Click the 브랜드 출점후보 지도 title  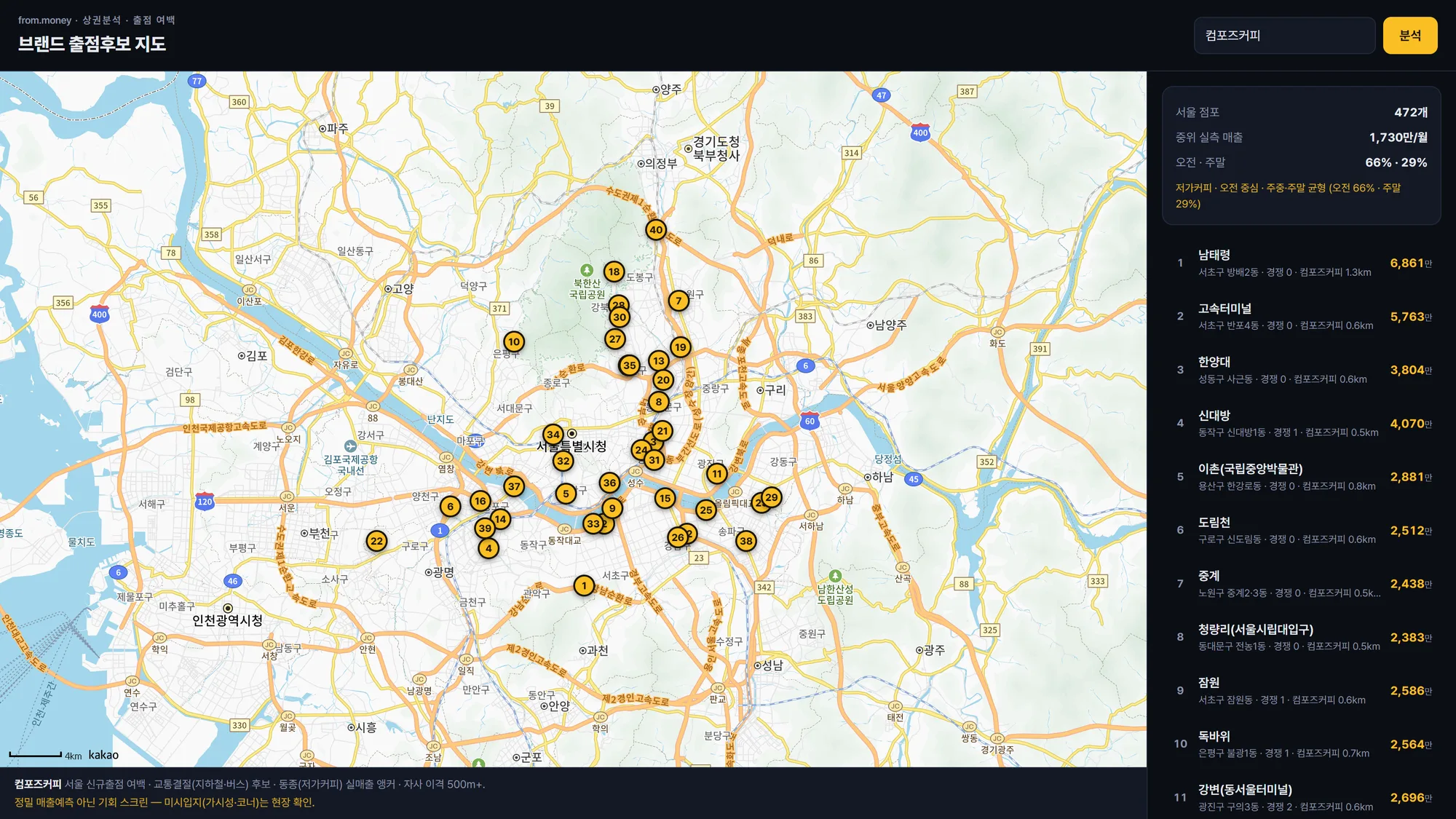pyautogui.click(x=92, y=44)
